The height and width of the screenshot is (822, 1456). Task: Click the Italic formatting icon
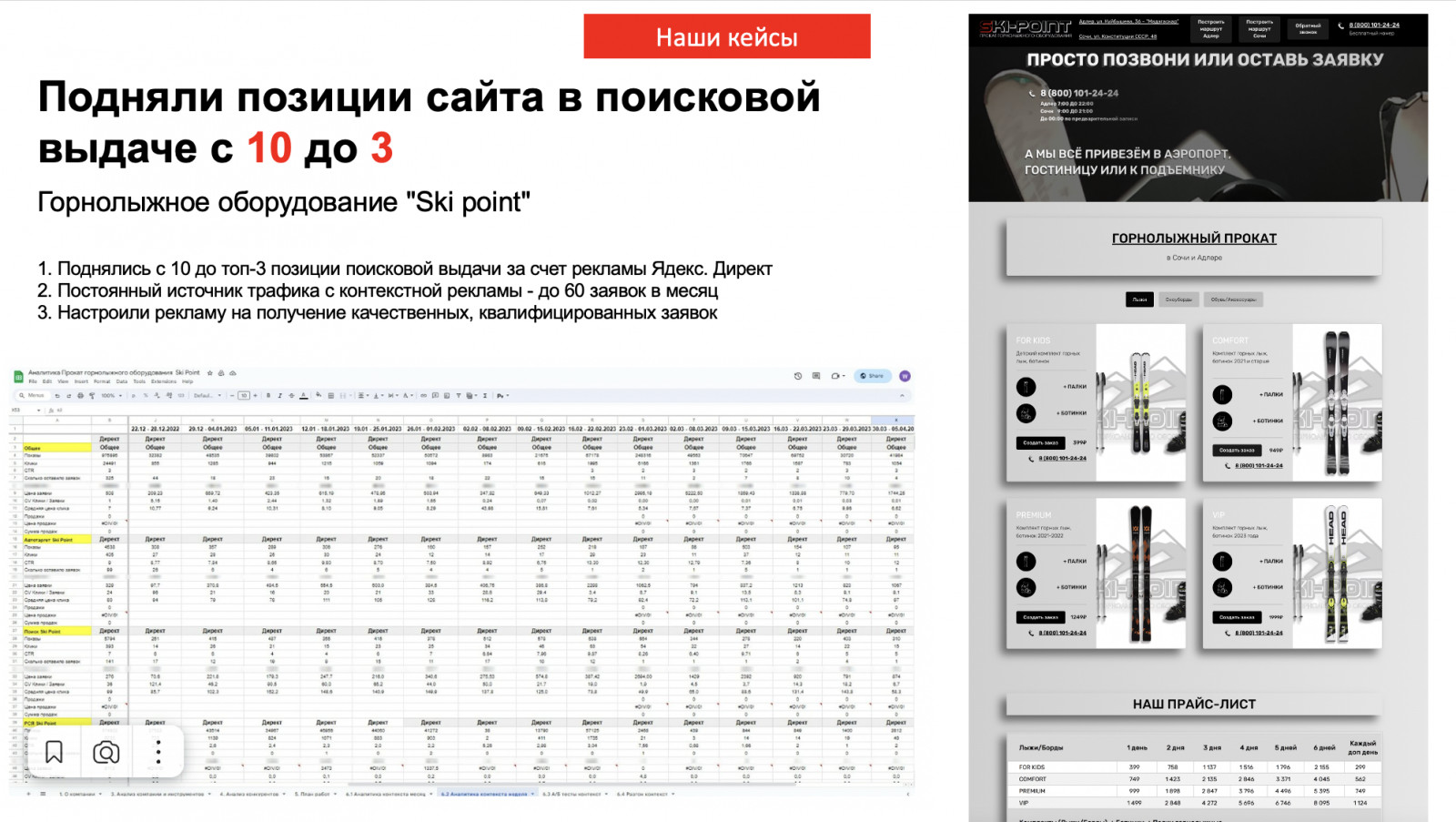point(279,396)
